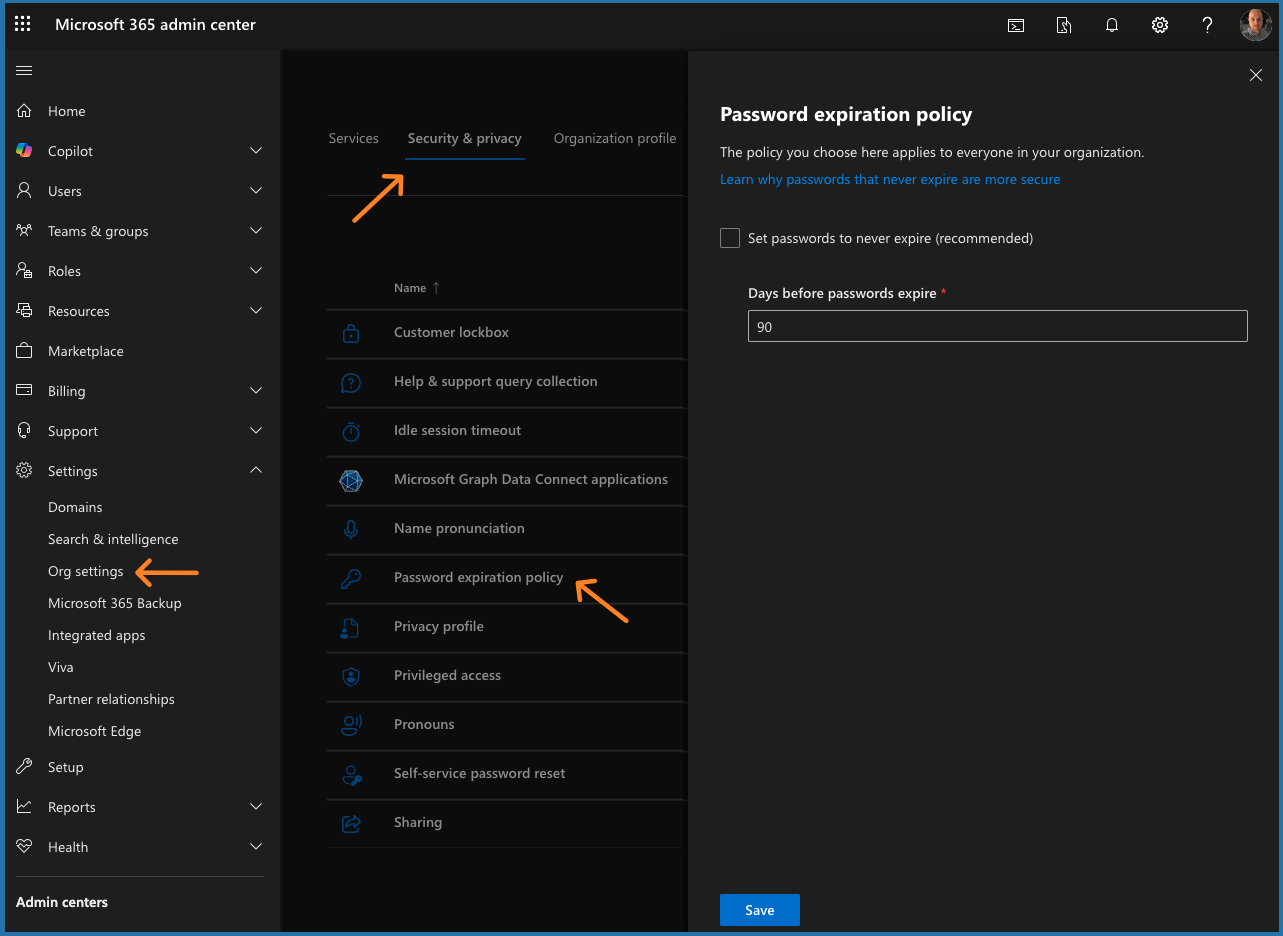The width and height of the screenshot is (1283, 936).
Task: Click the Password expiration policy key icon
Action: [351, 578]
